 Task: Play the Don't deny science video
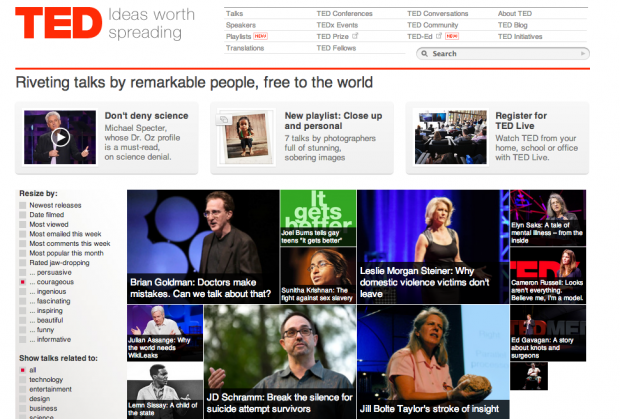[x=60, y=138]
